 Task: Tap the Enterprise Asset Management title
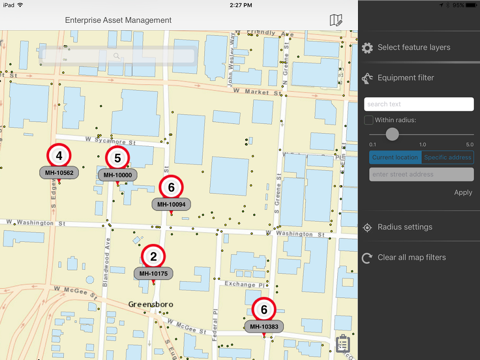coord(118,20)
